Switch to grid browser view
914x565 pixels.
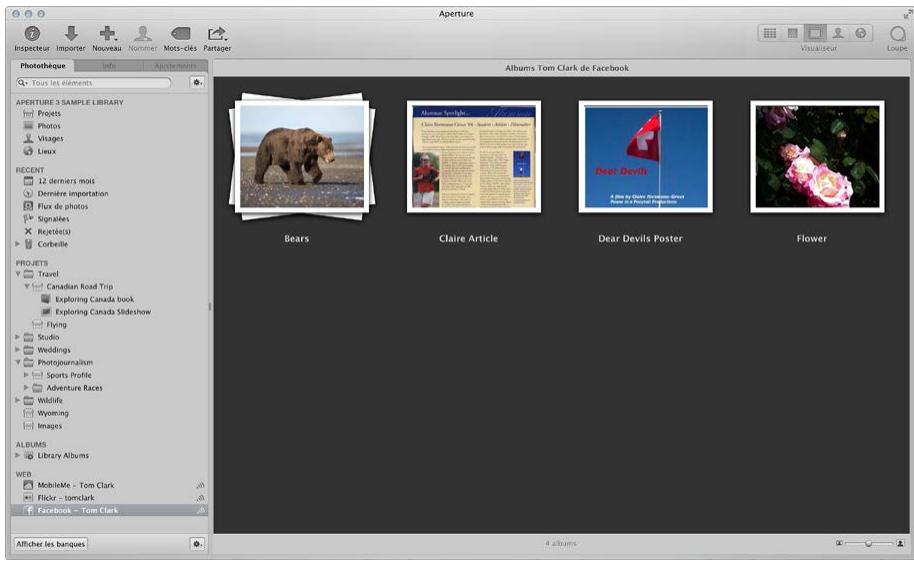point(769,33)
